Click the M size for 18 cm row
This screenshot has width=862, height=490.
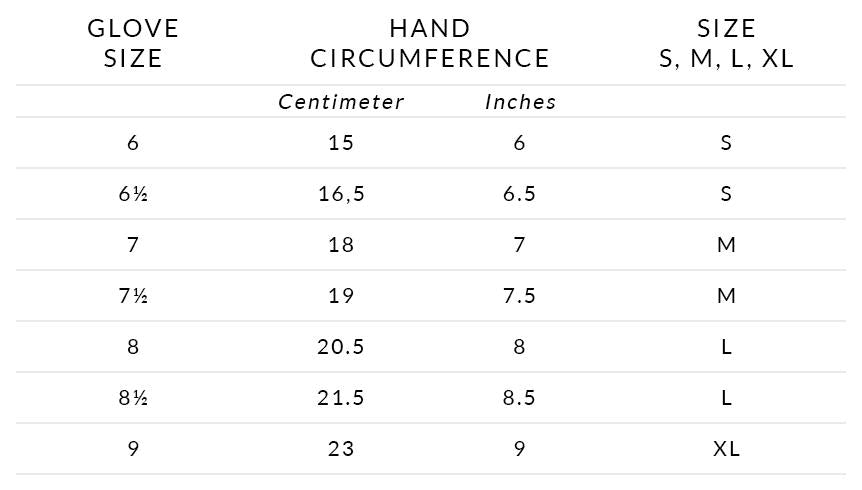click(726, 245)
